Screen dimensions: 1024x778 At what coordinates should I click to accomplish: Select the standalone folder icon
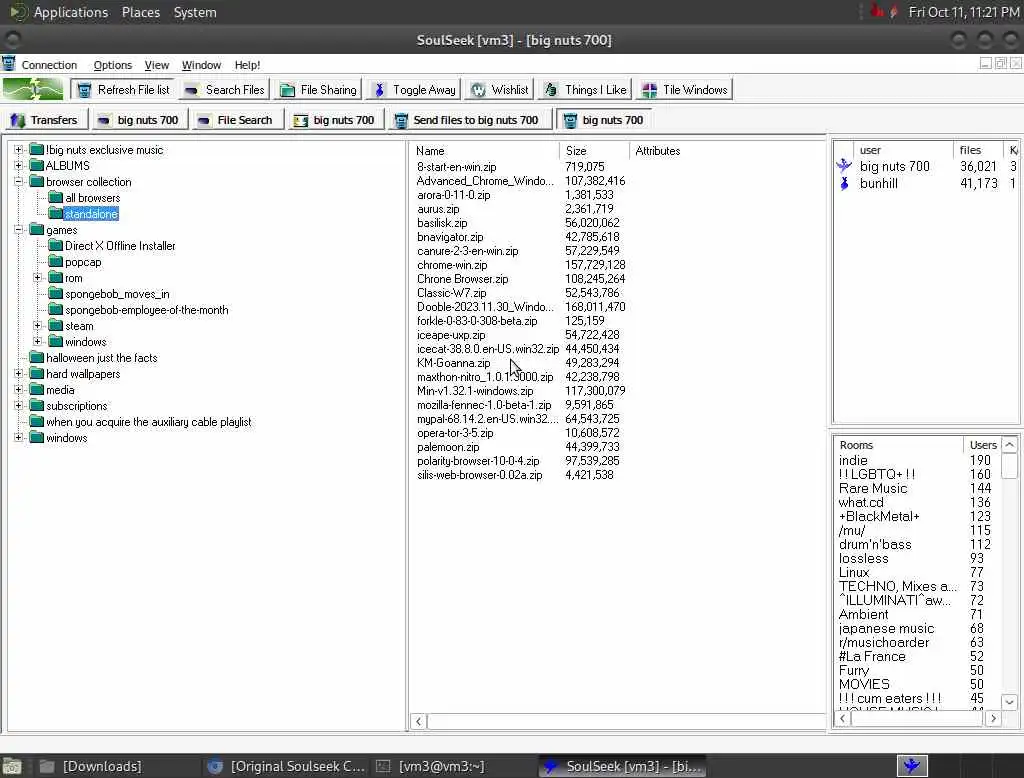(56, 214)
